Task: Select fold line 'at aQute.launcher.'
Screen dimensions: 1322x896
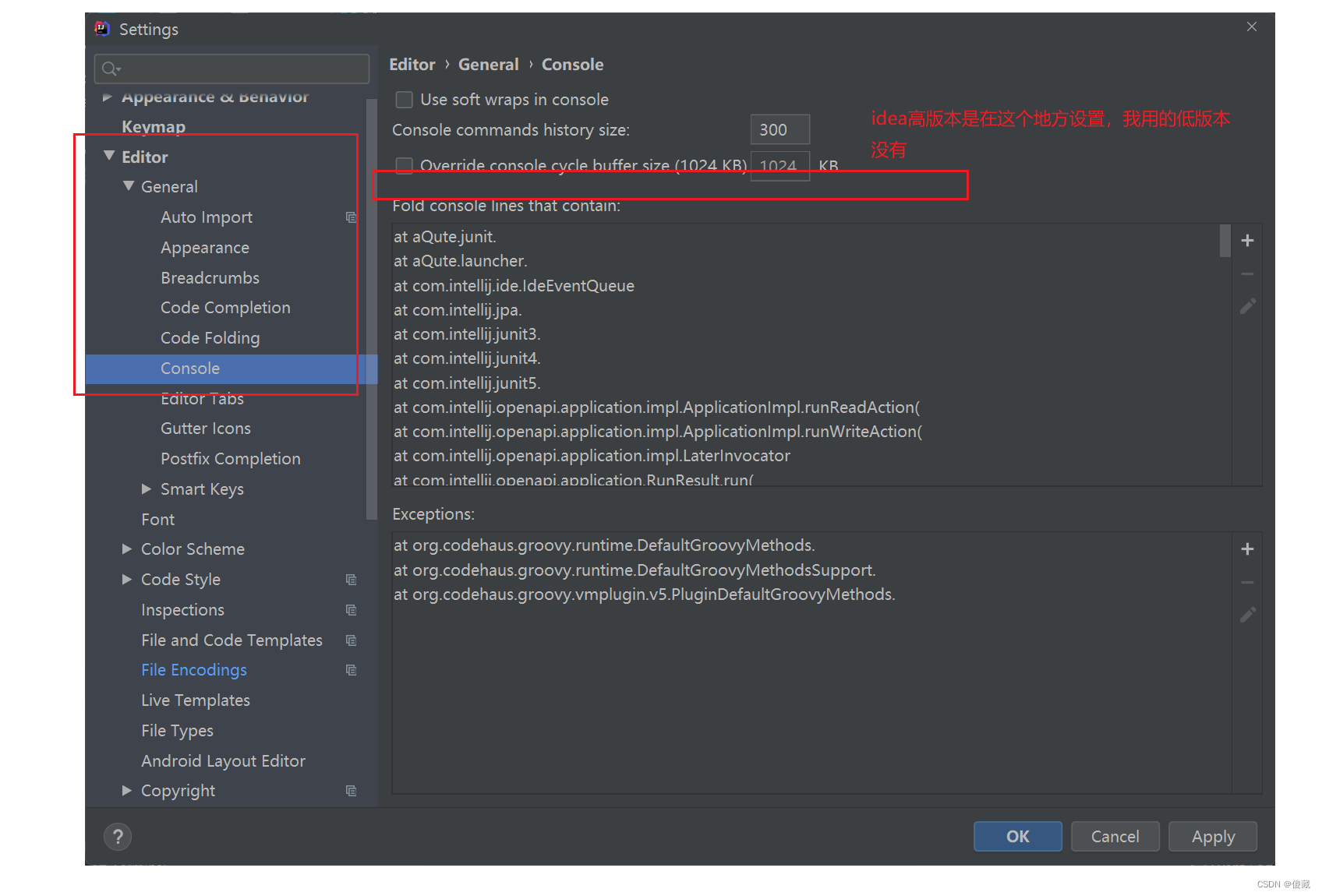Action: click(461, 261)
